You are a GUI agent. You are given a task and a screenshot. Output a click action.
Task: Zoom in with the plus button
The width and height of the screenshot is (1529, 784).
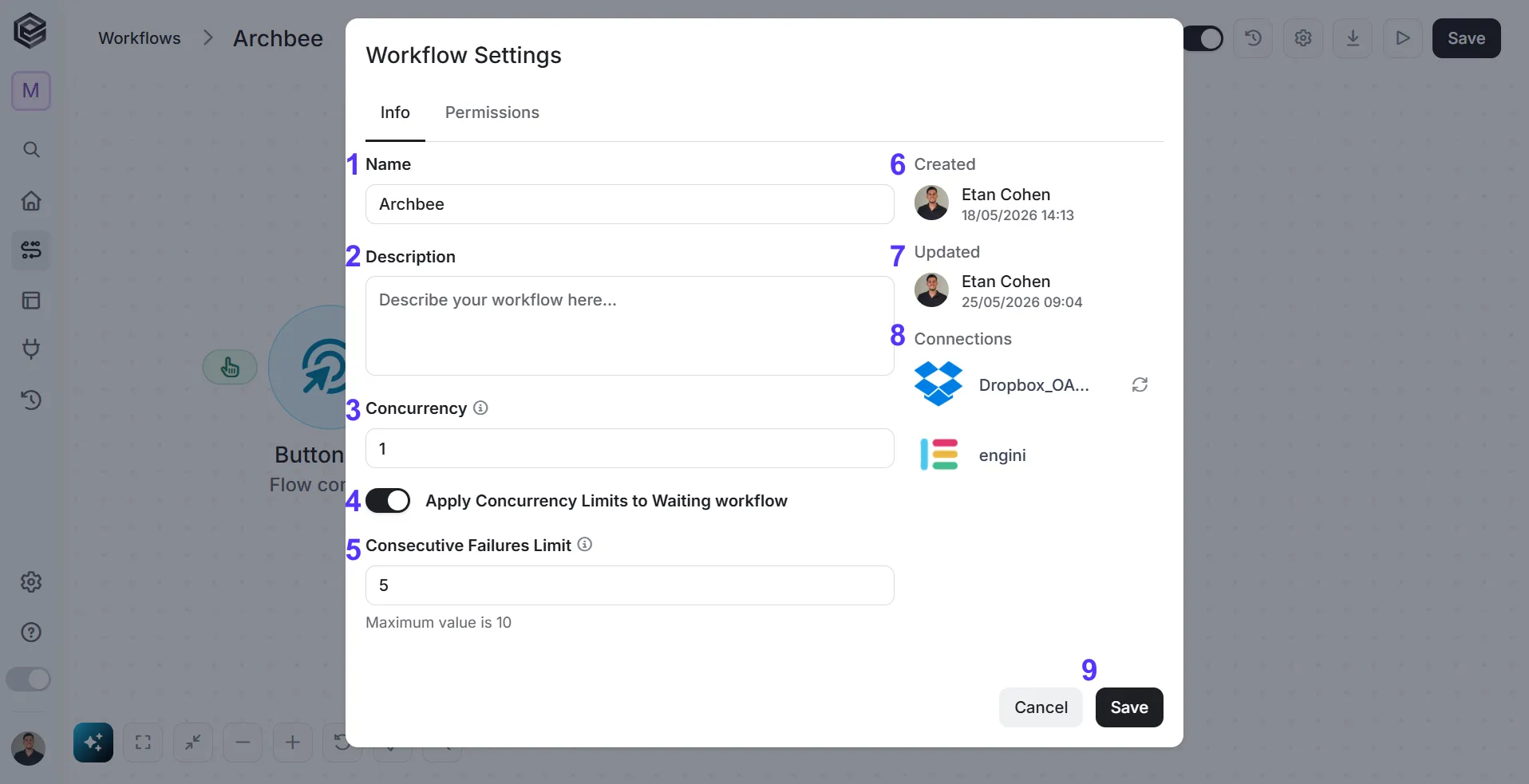point(293,743)
